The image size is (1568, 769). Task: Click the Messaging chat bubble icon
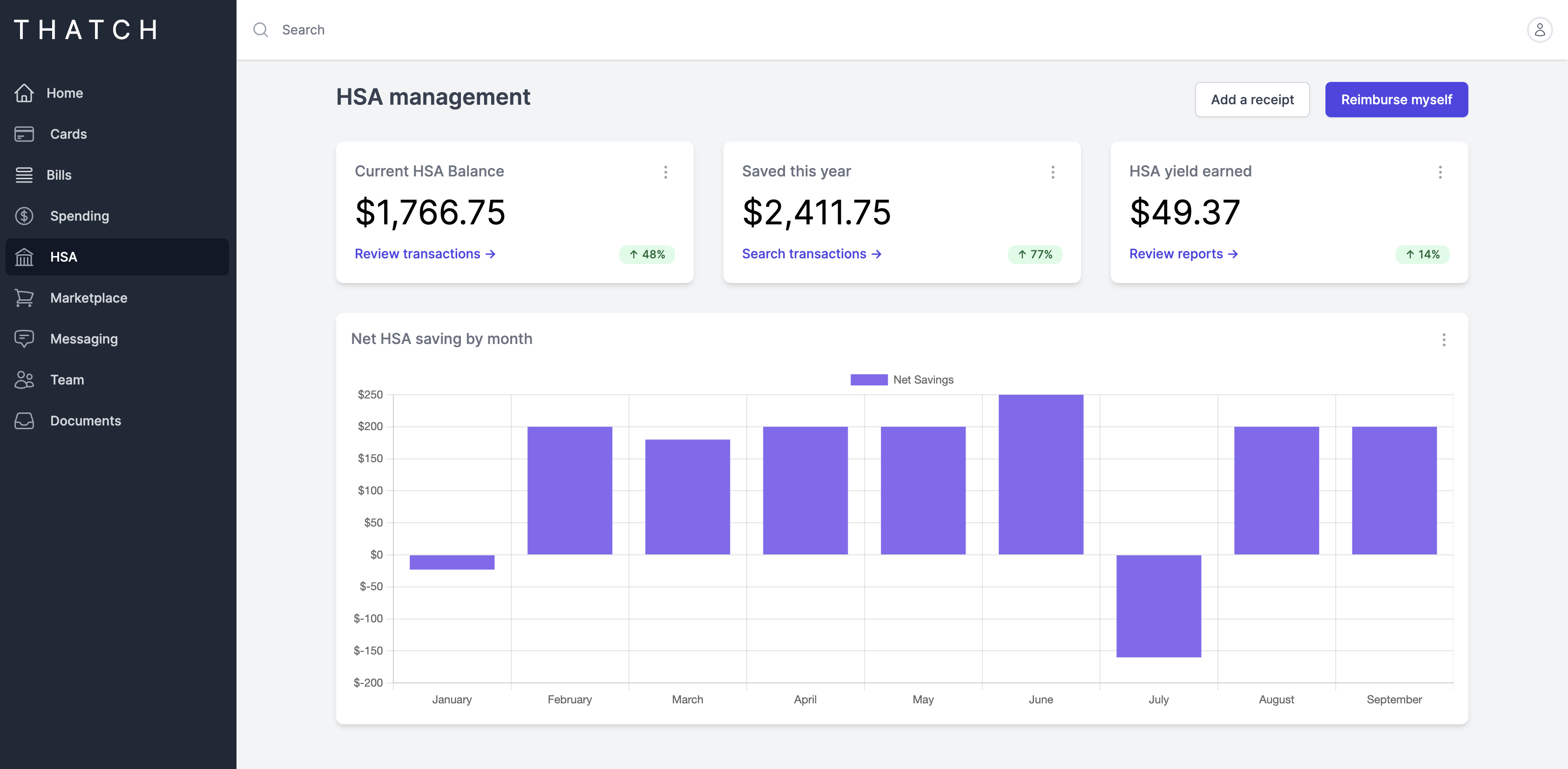pyautogui.click(x=24, y=339)
